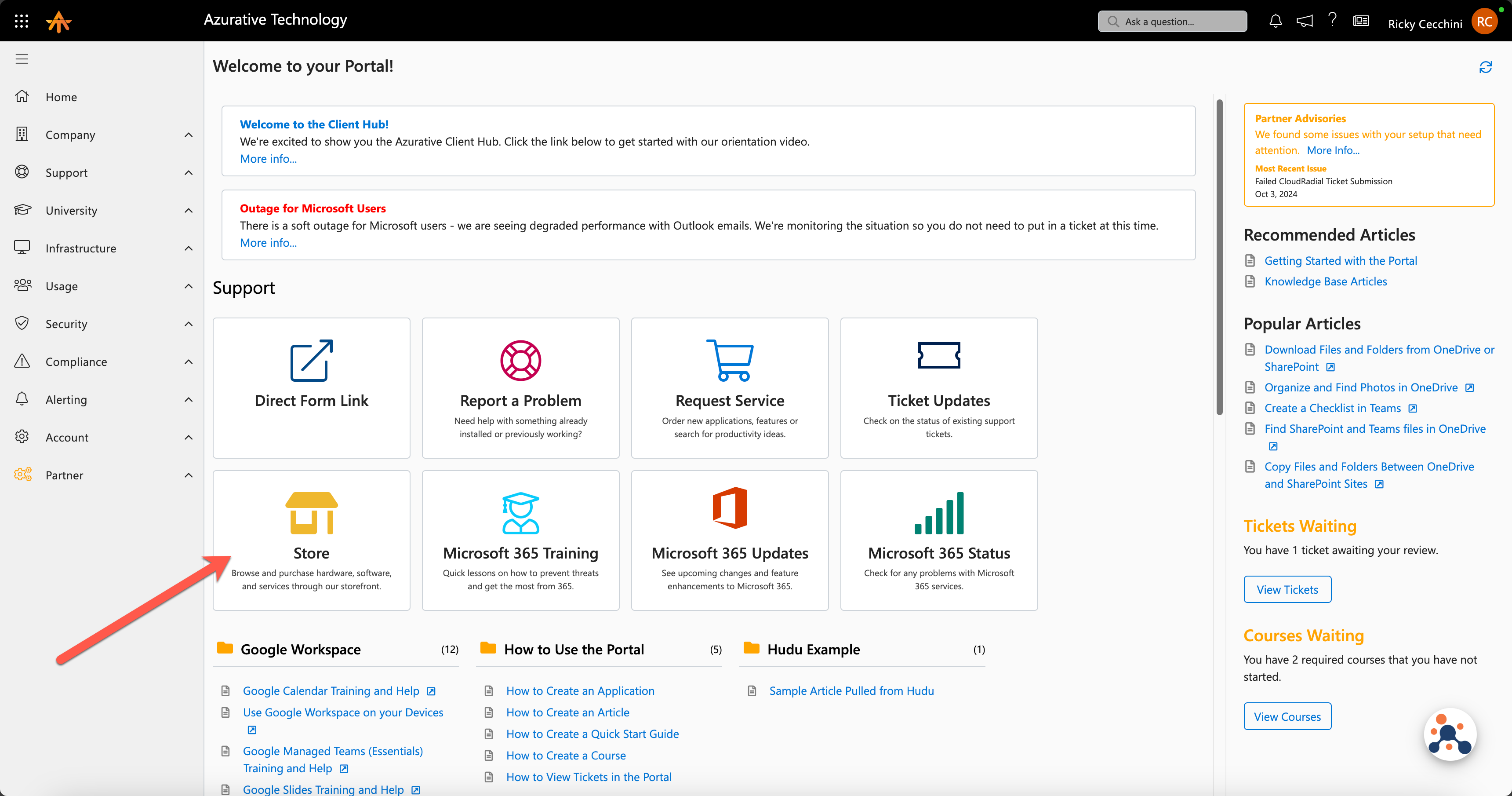The height and width of the screenshot is (796, 1512).
Task: Open Create a Checklist in Teams article
Action: [x=1332, y=408]
